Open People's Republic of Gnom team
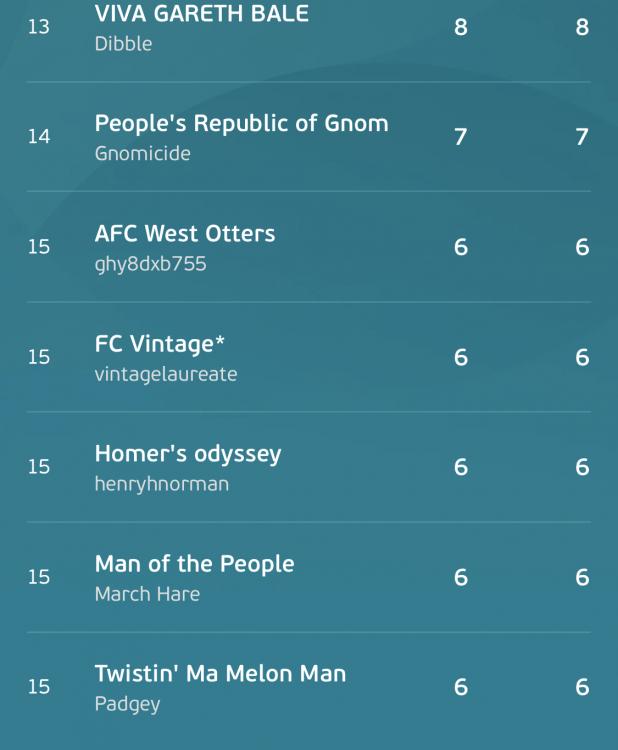618x750 pixels. pyautogui.click(x=242, y=123)
